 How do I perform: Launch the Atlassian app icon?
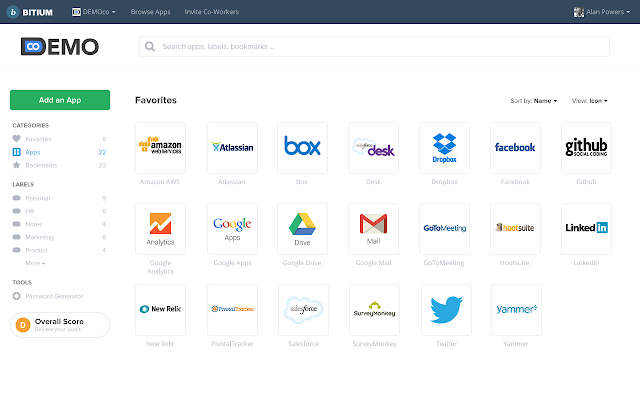[232, 148]
